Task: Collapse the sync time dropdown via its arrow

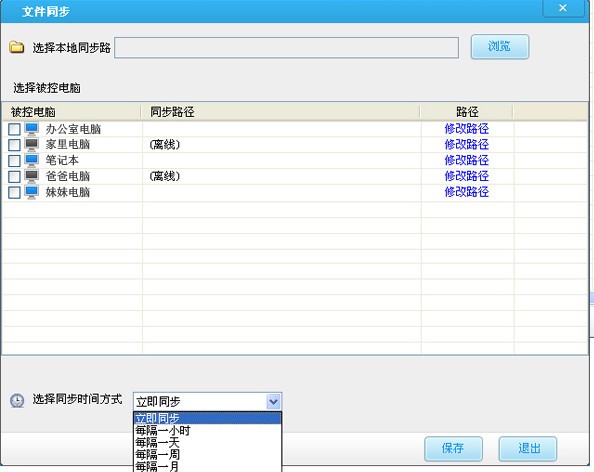Action: [x=274, y=402]
